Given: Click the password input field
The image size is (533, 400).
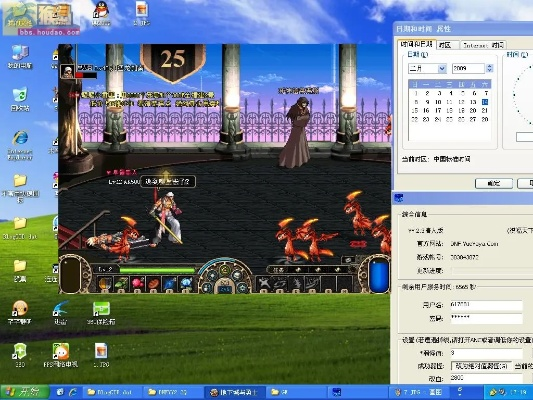Looking at the screenshot, I should pos(486,318).
